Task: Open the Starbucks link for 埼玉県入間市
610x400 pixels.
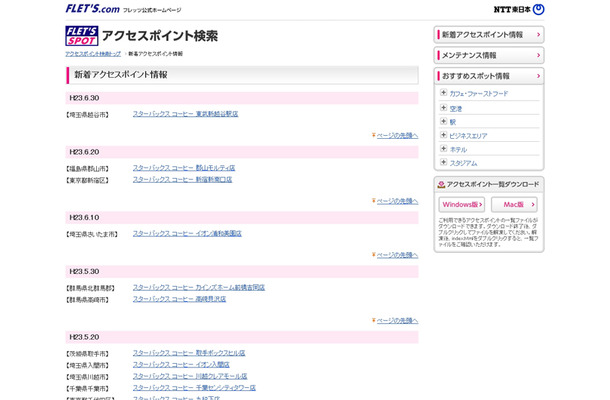Action: (181, 365)
